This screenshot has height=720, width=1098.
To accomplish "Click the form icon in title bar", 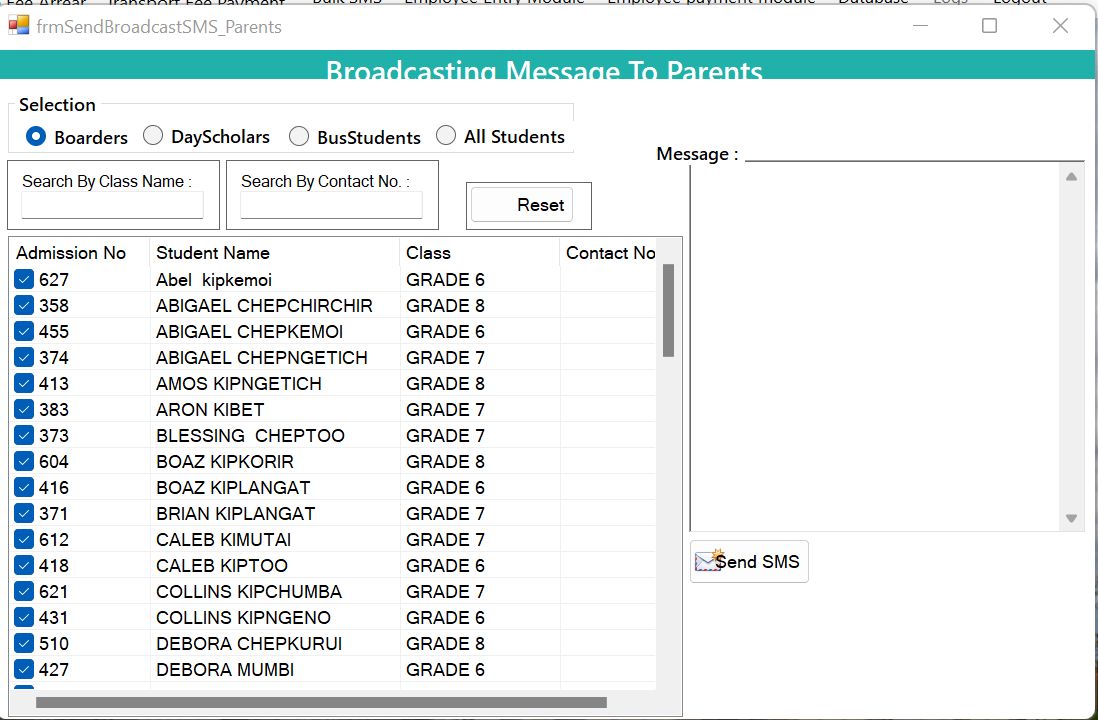I will coord(18,26).
